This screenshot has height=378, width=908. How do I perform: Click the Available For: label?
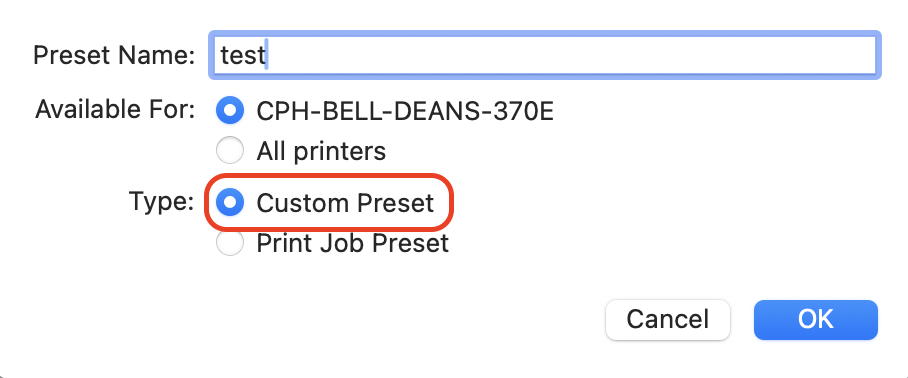[115, 109]
